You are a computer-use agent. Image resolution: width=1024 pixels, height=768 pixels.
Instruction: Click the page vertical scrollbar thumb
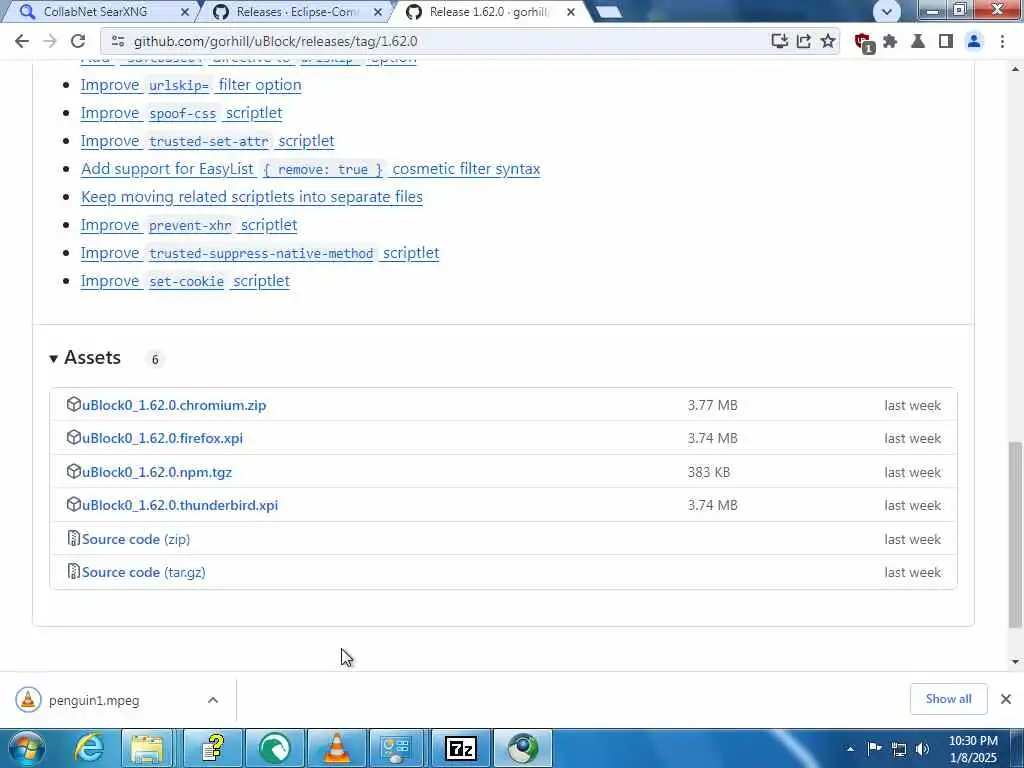[1015, 534]
